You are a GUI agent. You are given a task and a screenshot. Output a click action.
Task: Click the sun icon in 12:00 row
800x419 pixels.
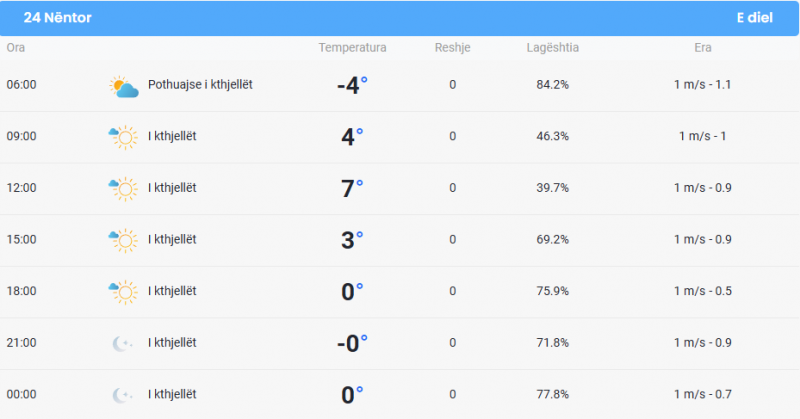point(123,189)
